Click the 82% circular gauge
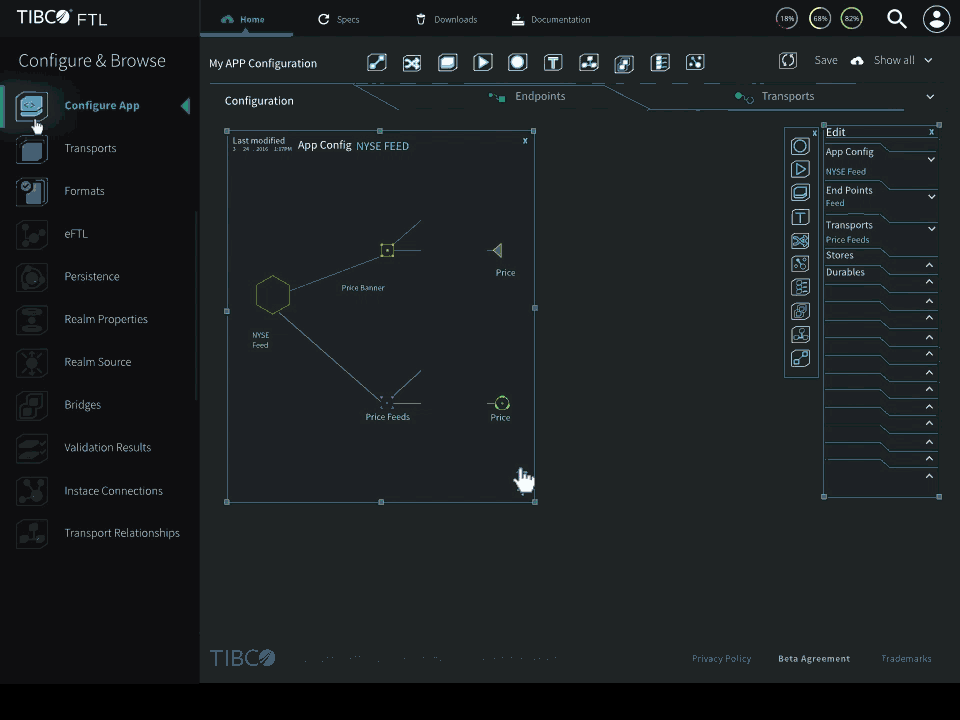Viewport: 960px width, 720px height. 852,18
